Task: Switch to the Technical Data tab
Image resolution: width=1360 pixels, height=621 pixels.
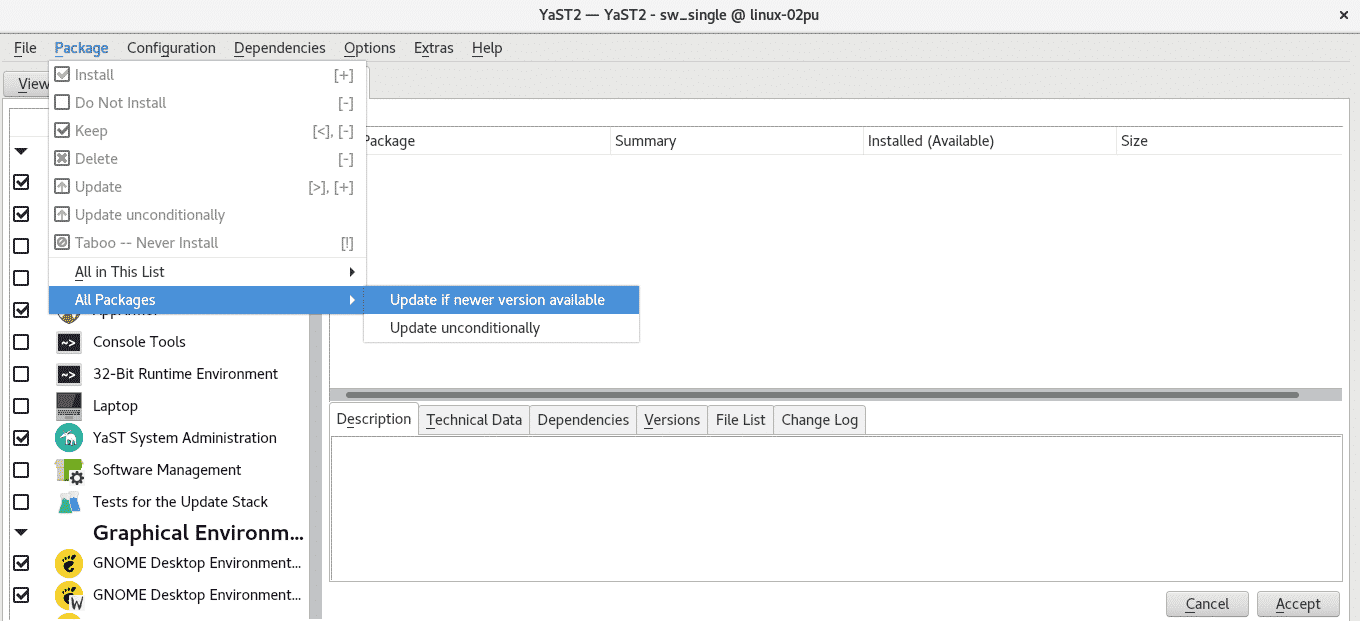Action: (x=474, y=420)
